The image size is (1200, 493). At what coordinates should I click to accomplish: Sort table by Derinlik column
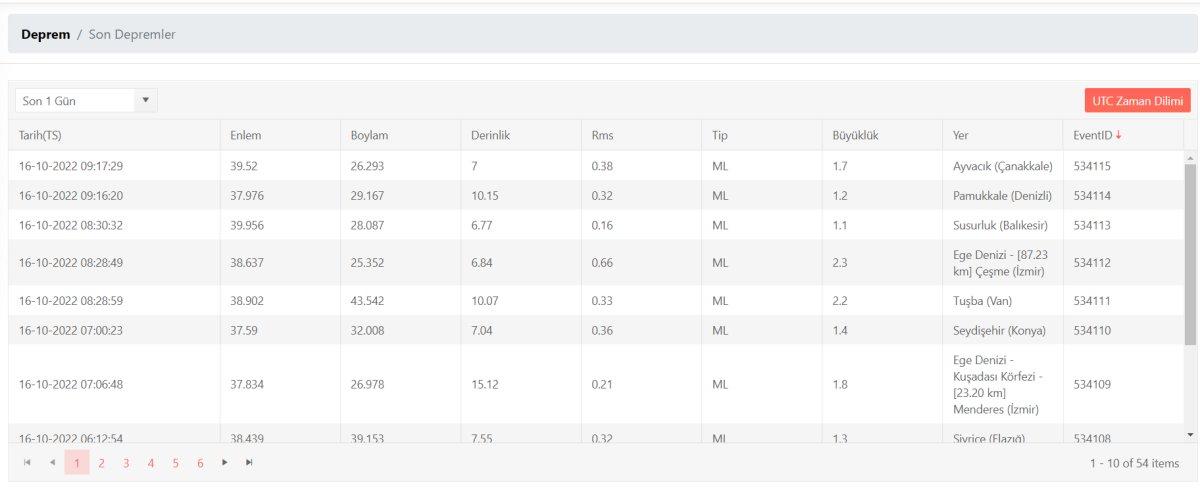(491, 135)
